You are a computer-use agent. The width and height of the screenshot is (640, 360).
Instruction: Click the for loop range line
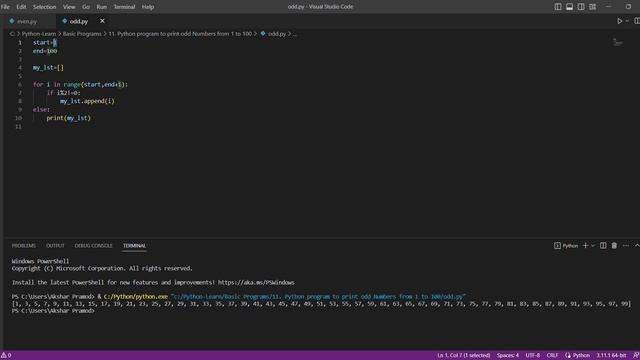(x=80, y=84)
